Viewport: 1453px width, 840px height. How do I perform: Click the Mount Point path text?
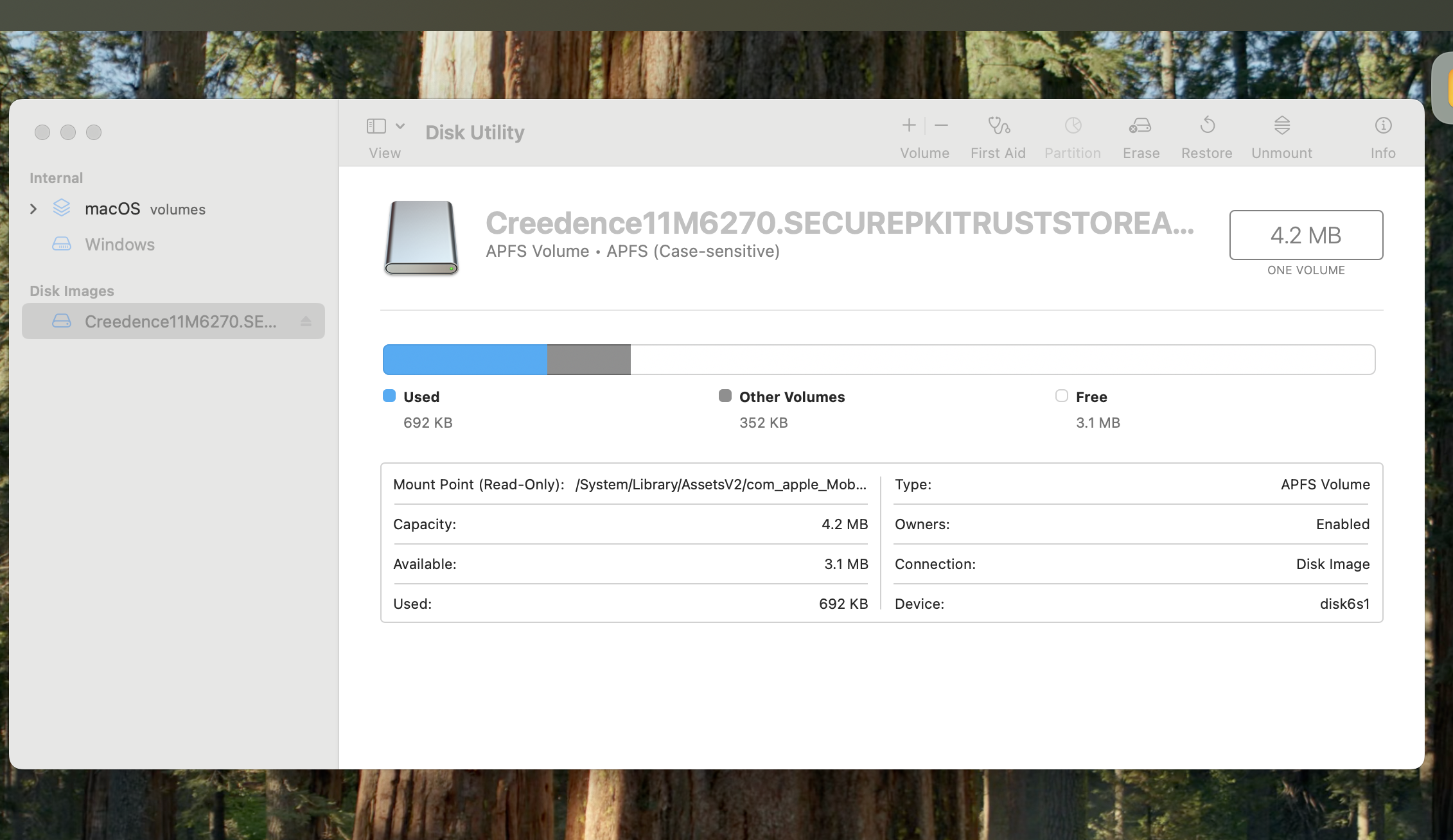(x=720, y=485)
